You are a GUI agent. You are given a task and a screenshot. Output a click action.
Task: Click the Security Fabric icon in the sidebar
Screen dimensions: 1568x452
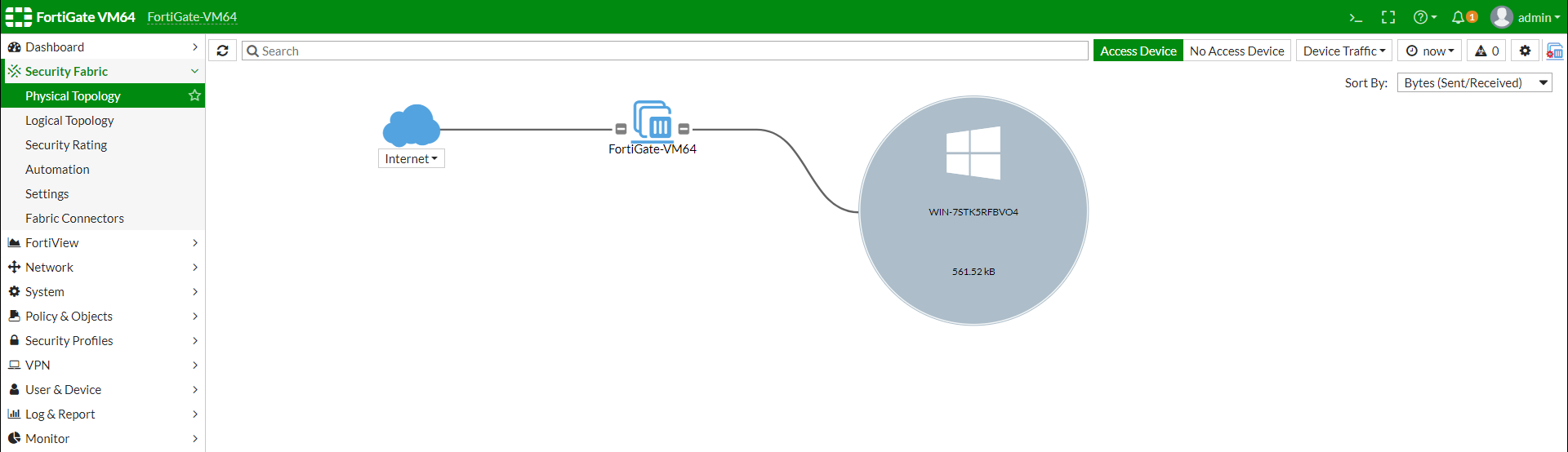coord(15,71)
